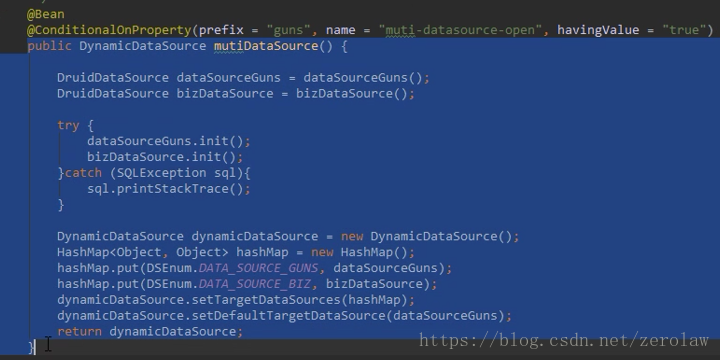Click the bizDataSource() method call

(x=351, y=94)
